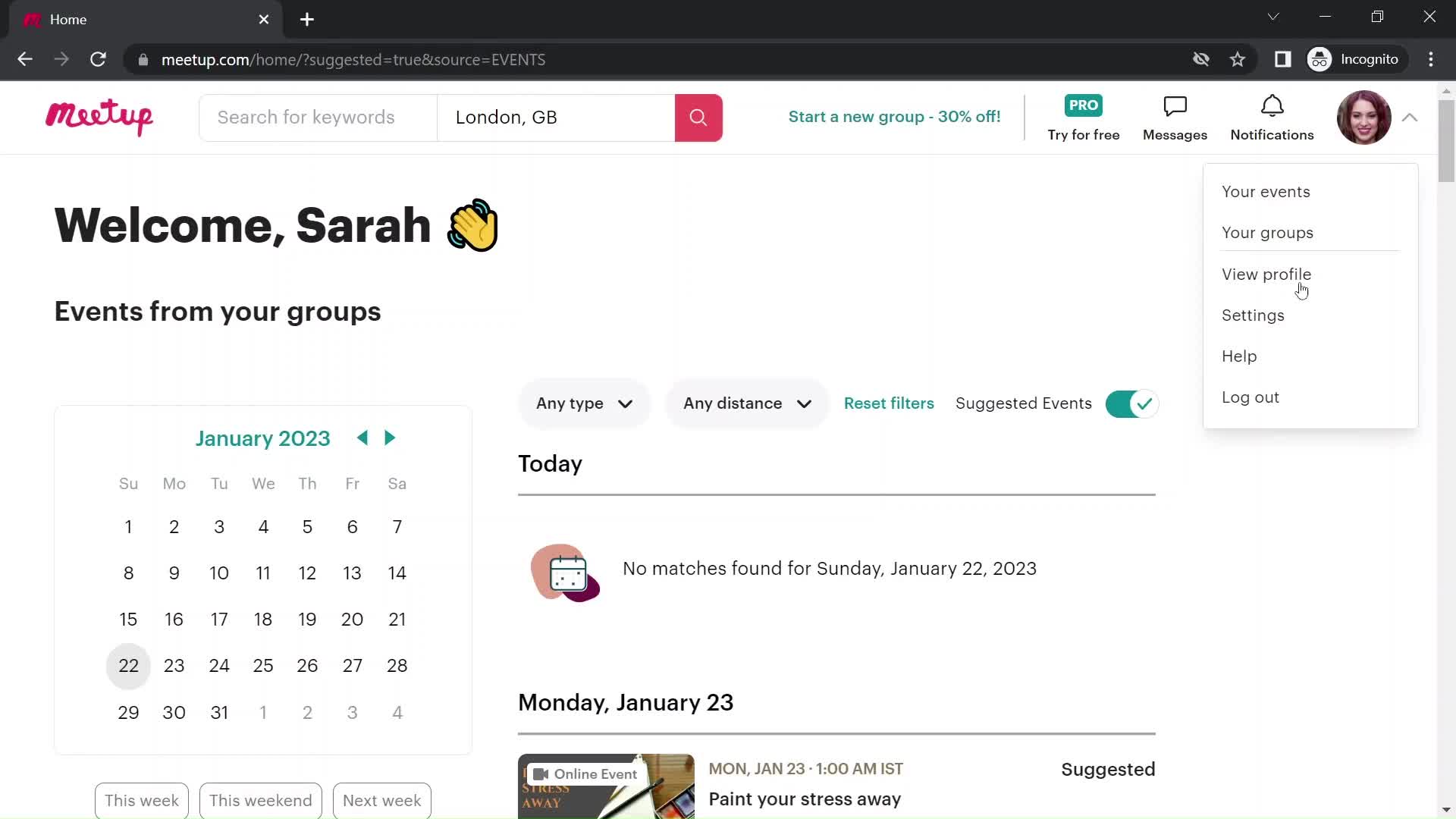This screenshot has width=1456, height=819.
Task: Disable the Suggested Events toggle
Action: coord(1129,403)
